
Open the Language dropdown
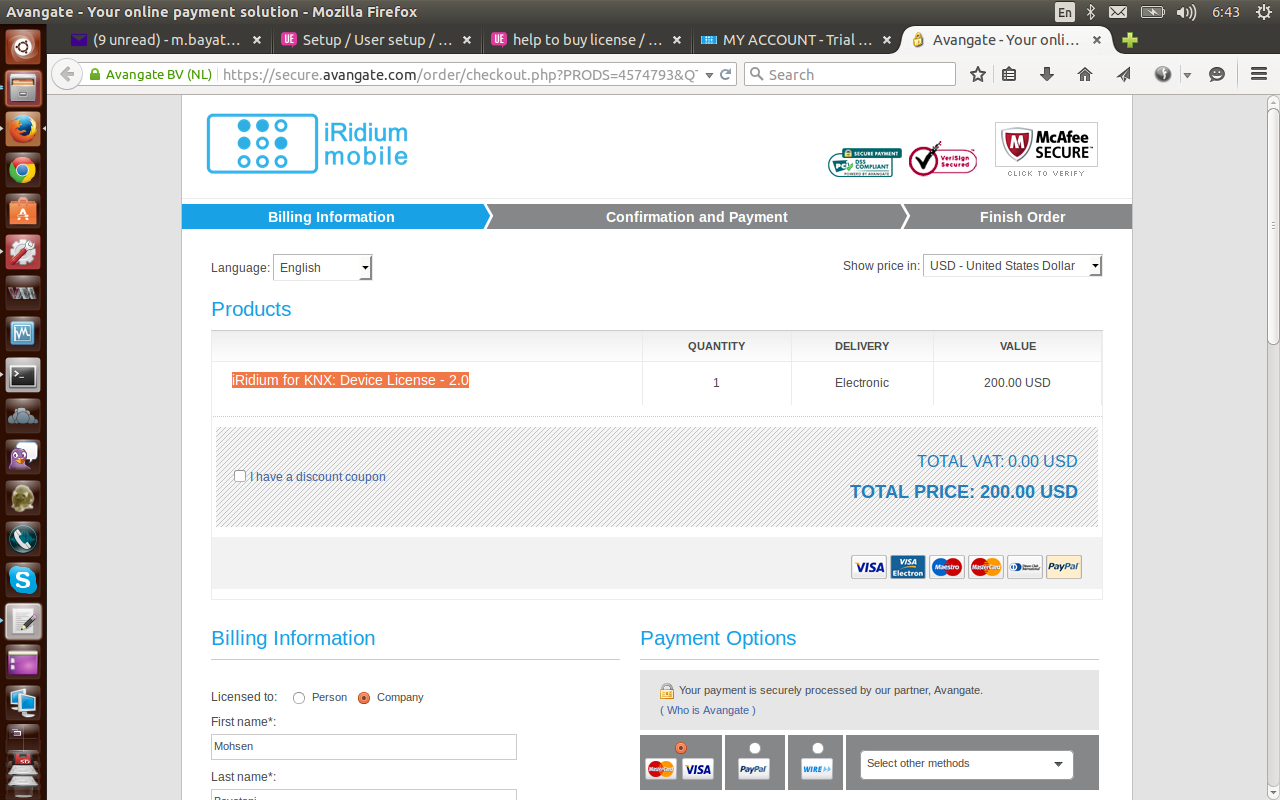click(x=322, y=267)
